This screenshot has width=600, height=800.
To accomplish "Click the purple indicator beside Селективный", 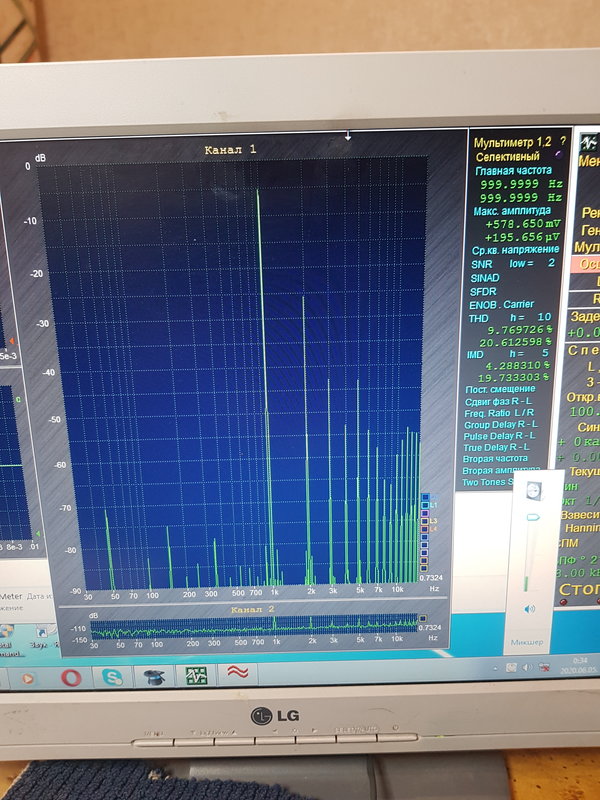I will [559, 155].
